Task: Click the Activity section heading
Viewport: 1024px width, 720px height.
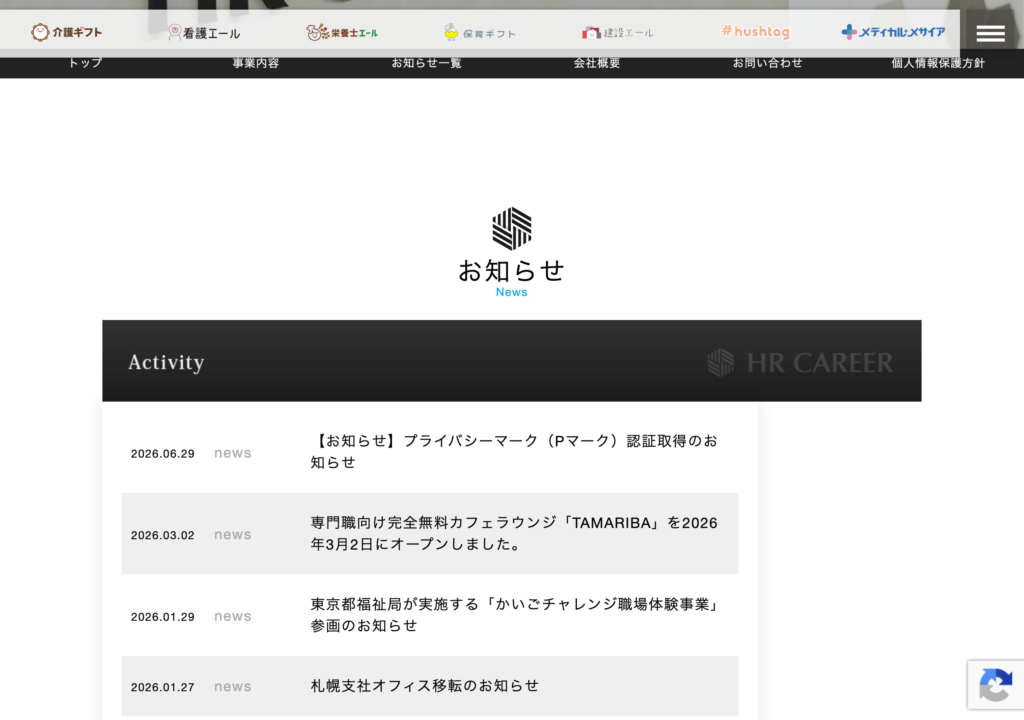Action: pos(167,362)
